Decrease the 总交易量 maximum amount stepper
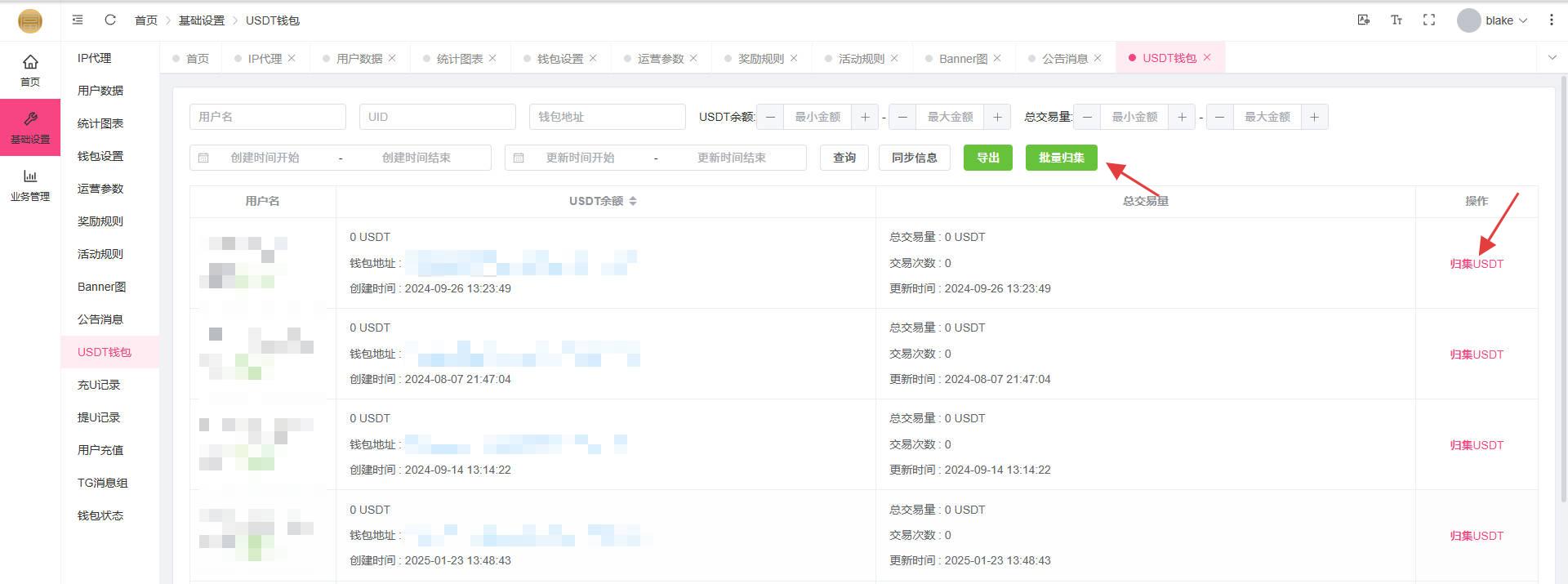This screenshot has height=584, width=1568. point(1219,117)
